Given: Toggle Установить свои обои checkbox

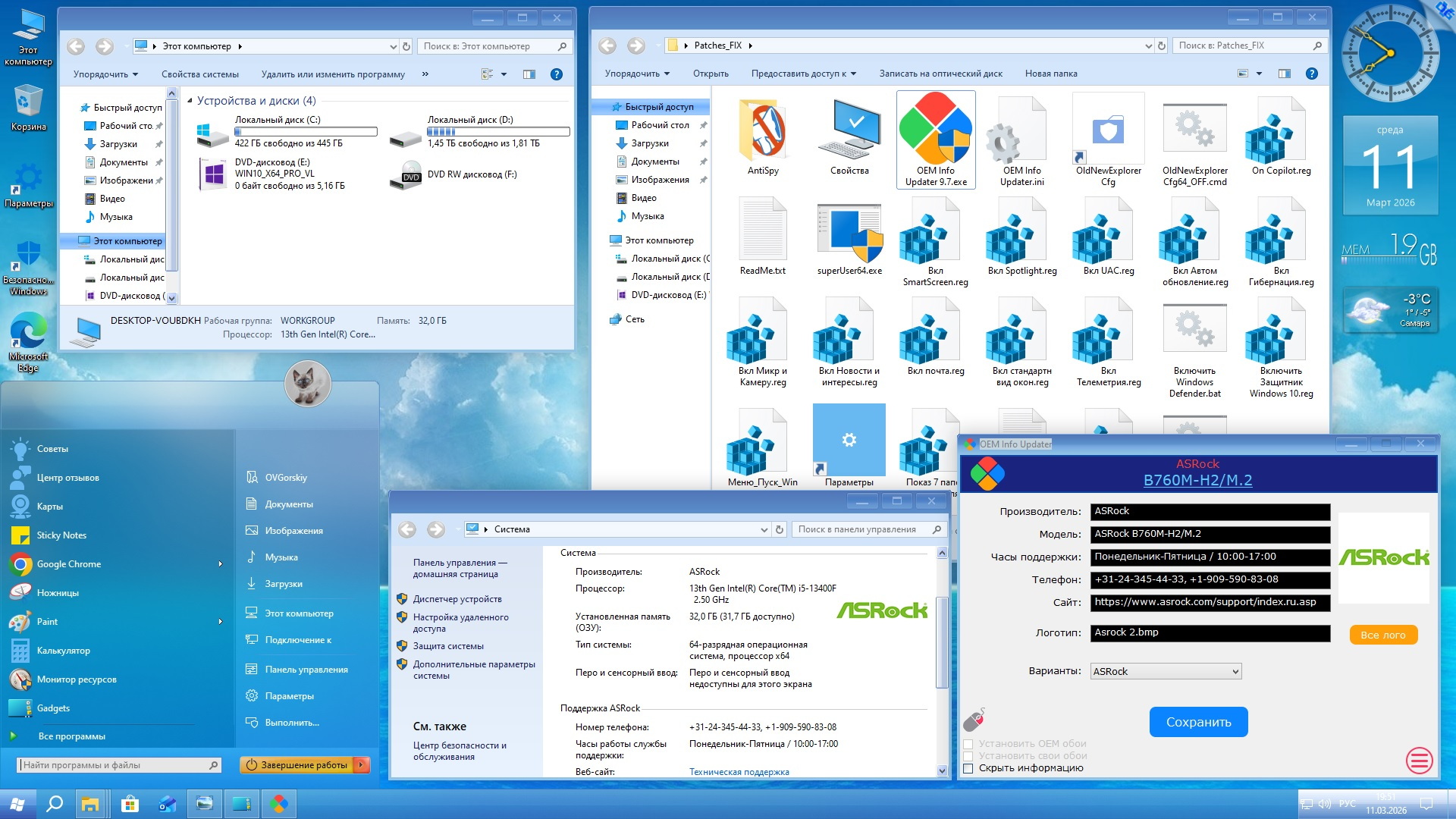Looking at the screenshot, I should pos(968,756).
